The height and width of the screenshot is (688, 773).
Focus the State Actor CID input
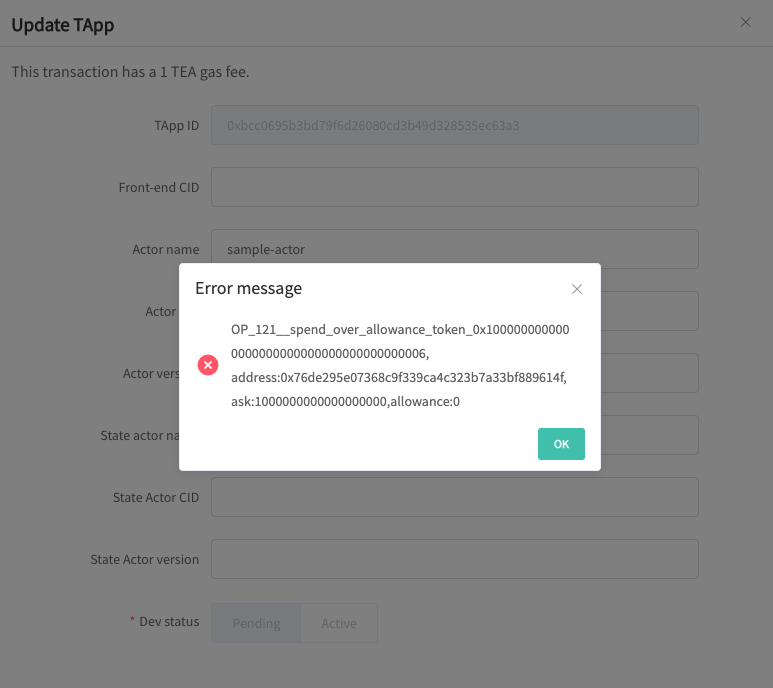[454, 497]
